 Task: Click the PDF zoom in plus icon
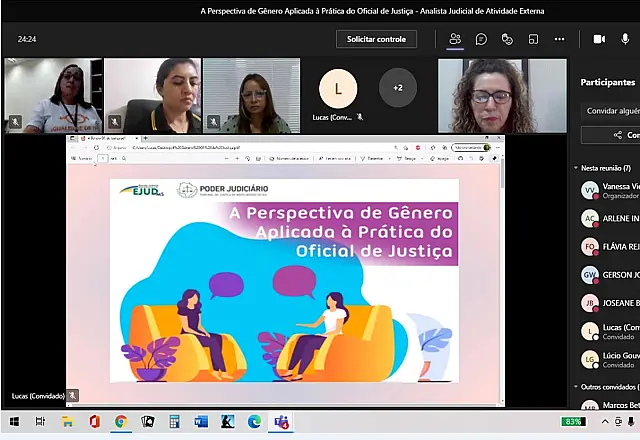click(237, 158)
